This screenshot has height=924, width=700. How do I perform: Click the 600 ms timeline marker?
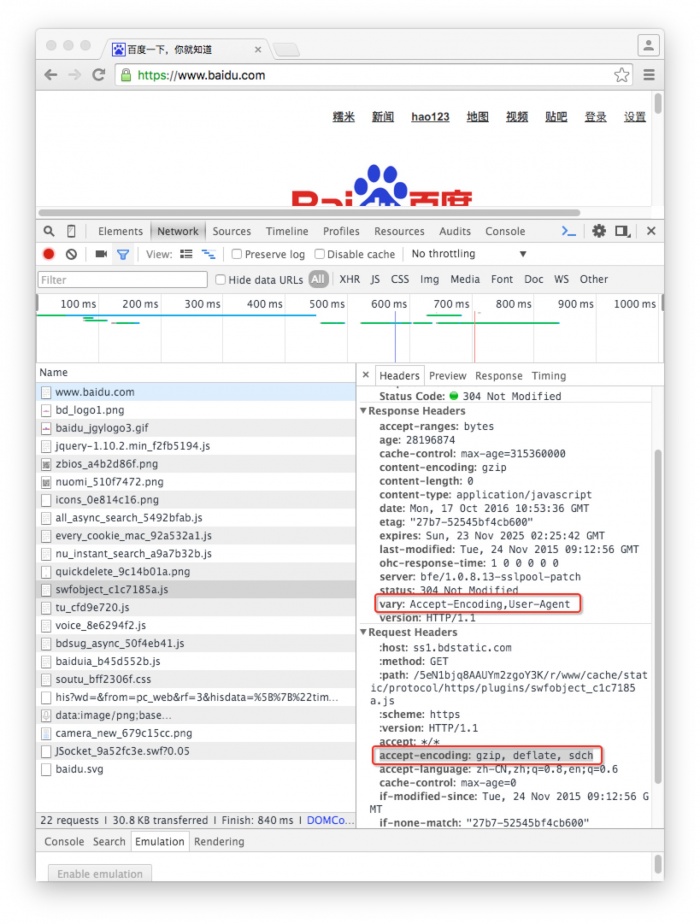point(389,304)
